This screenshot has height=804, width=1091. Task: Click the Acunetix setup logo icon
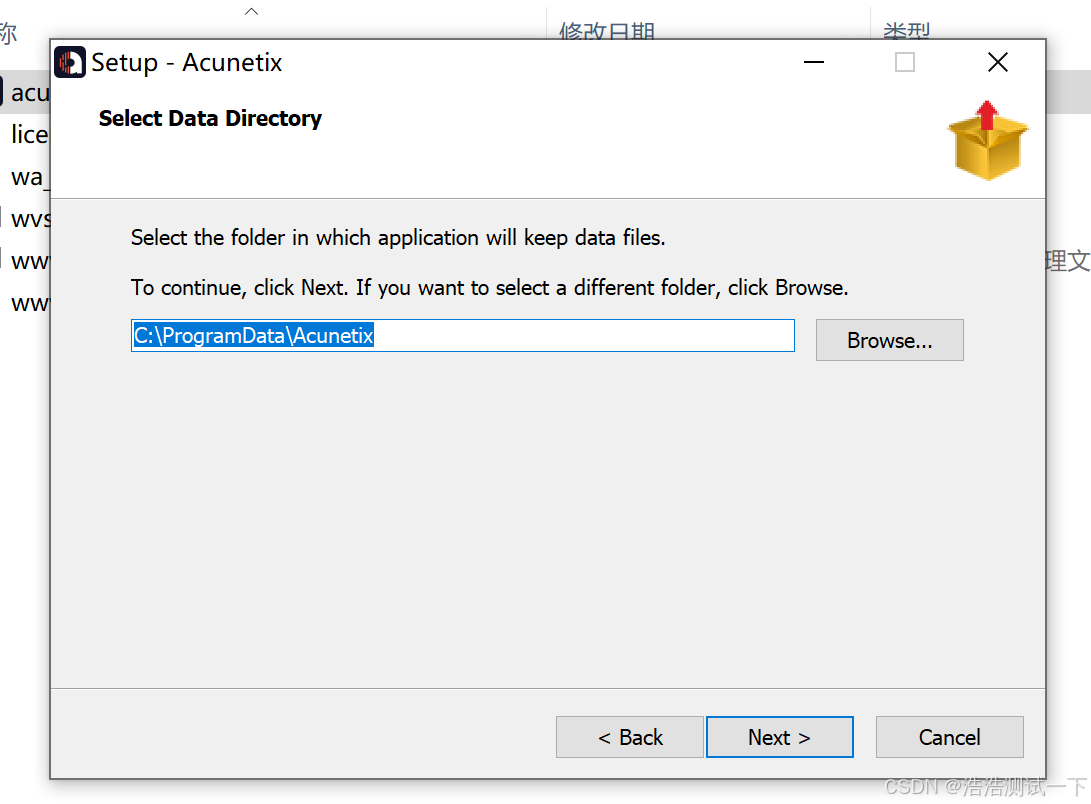(x=70, y=63)
